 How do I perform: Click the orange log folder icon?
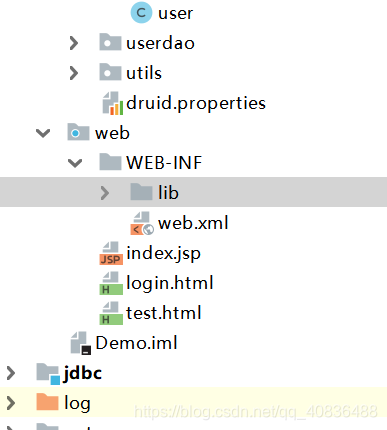coord(47,402)
